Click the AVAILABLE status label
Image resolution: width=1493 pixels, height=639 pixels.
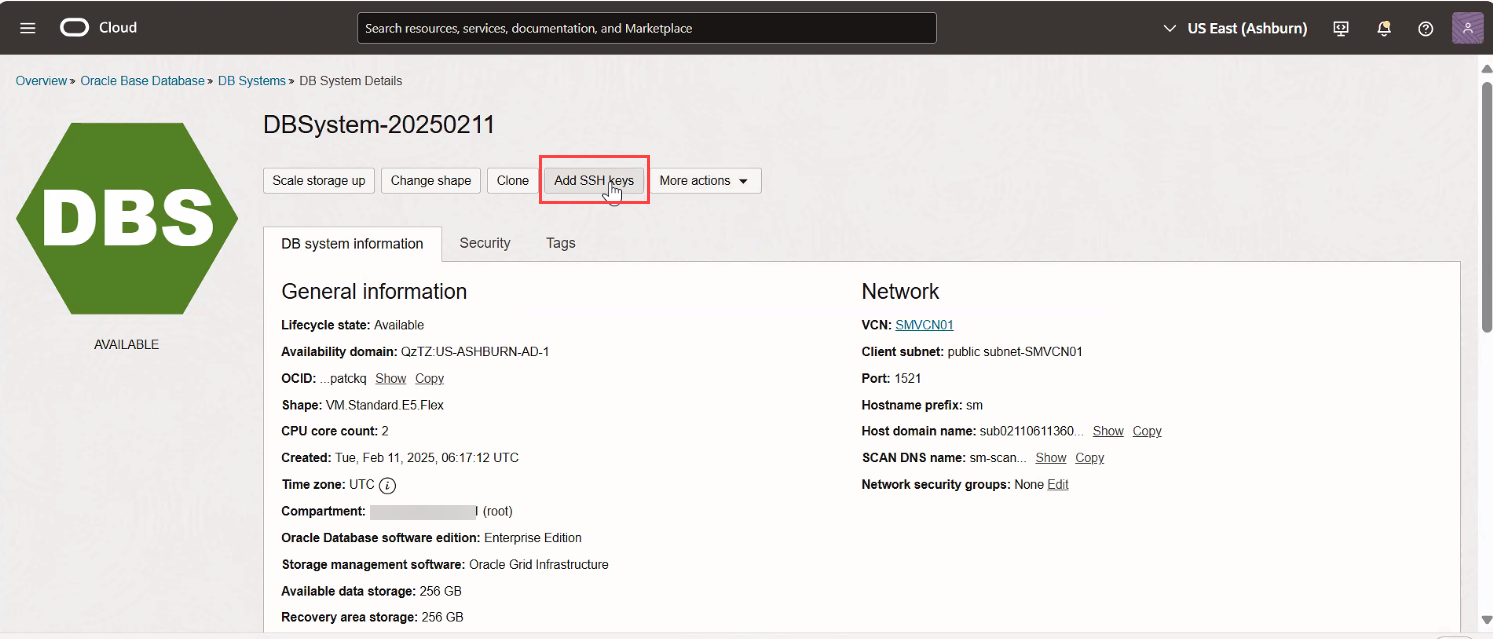127,345
